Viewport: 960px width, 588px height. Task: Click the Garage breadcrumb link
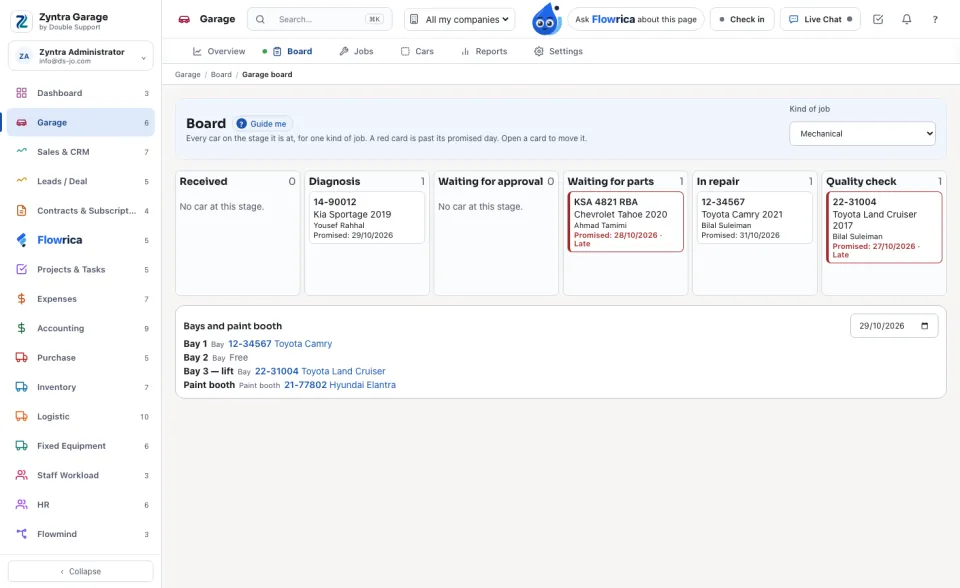[x=187, y=75]
